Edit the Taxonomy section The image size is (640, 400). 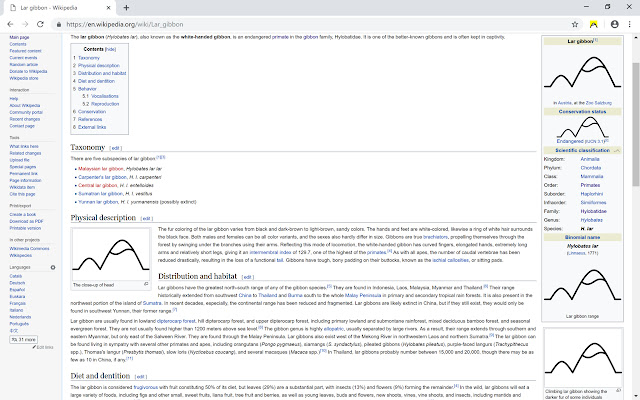click(116, 148)
